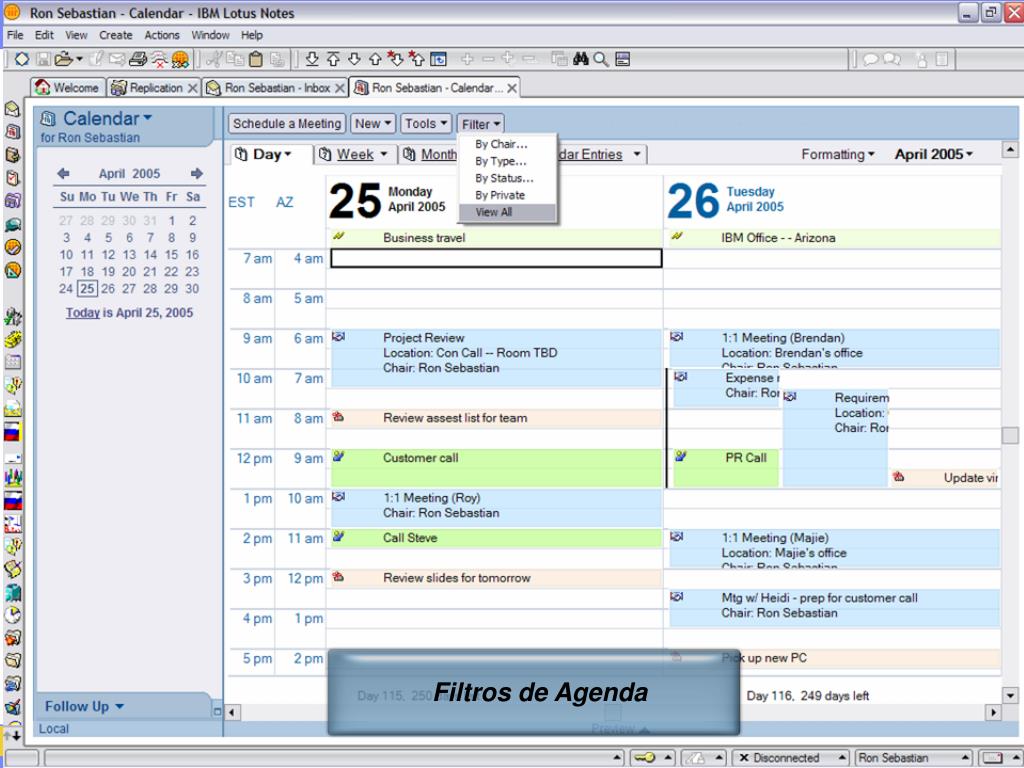Image resolution: width=1024 pixels, height=768 pixels.
Task: Select date 26 in mini calendar
Action: [x=108, y=289]
